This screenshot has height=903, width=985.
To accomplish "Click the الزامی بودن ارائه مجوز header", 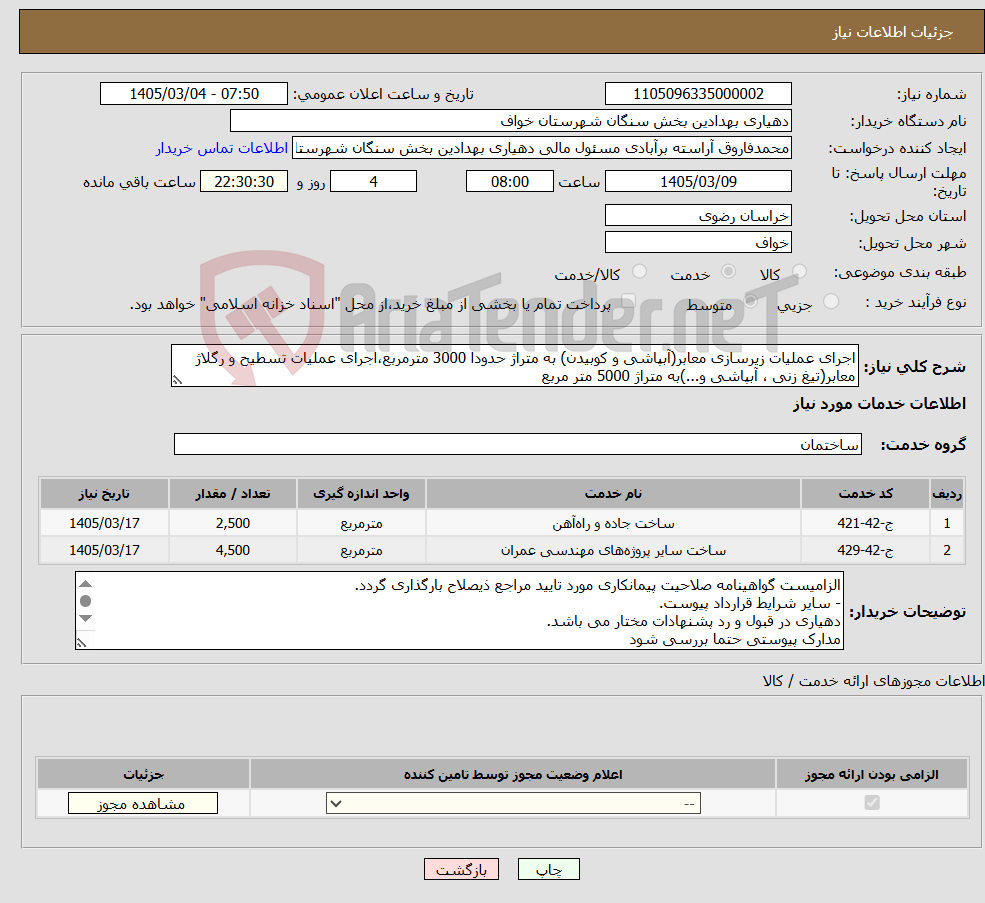I will coord(871,774).
